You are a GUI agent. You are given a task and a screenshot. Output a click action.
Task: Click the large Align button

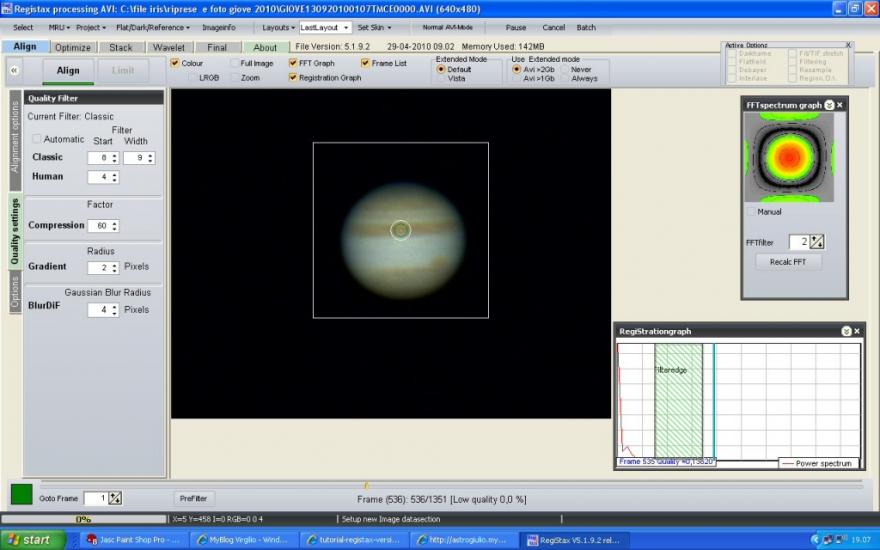(68, 71)
